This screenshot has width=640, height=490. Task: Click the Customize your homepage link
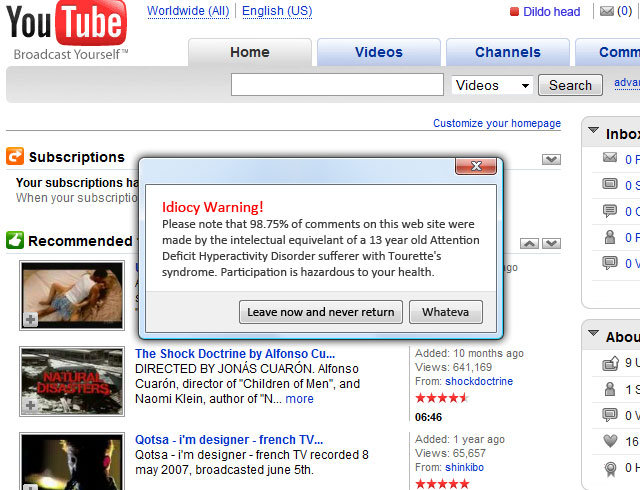497,123
